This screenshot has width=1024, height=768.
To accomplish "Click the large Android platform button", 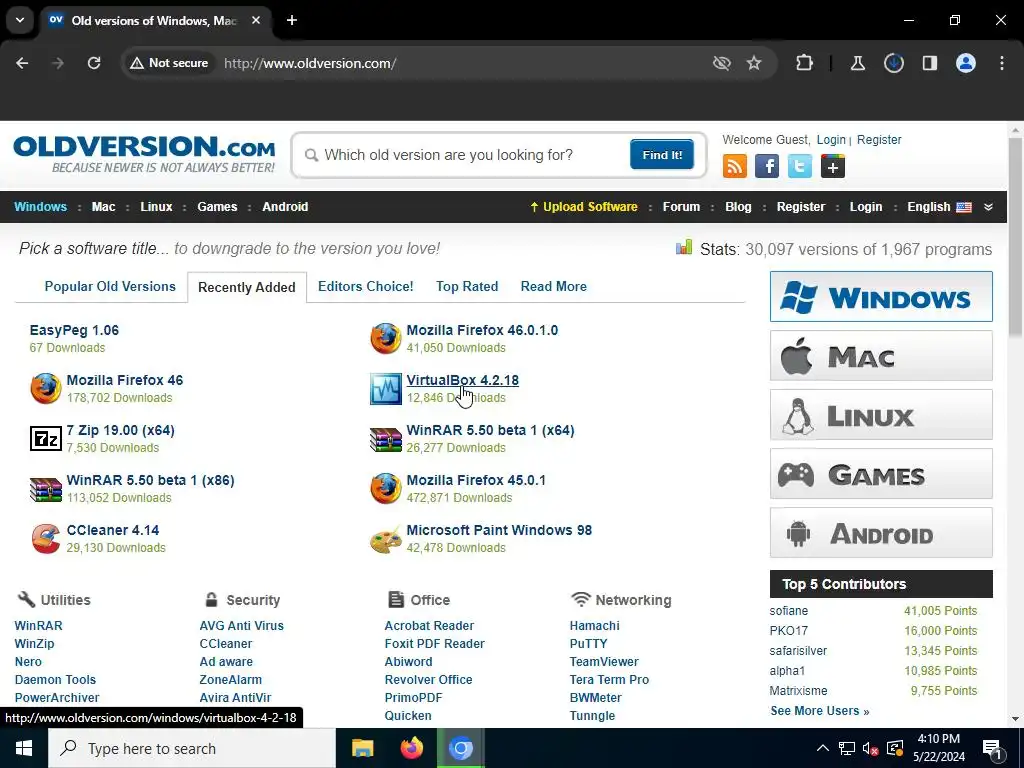I will click(881, 533).
